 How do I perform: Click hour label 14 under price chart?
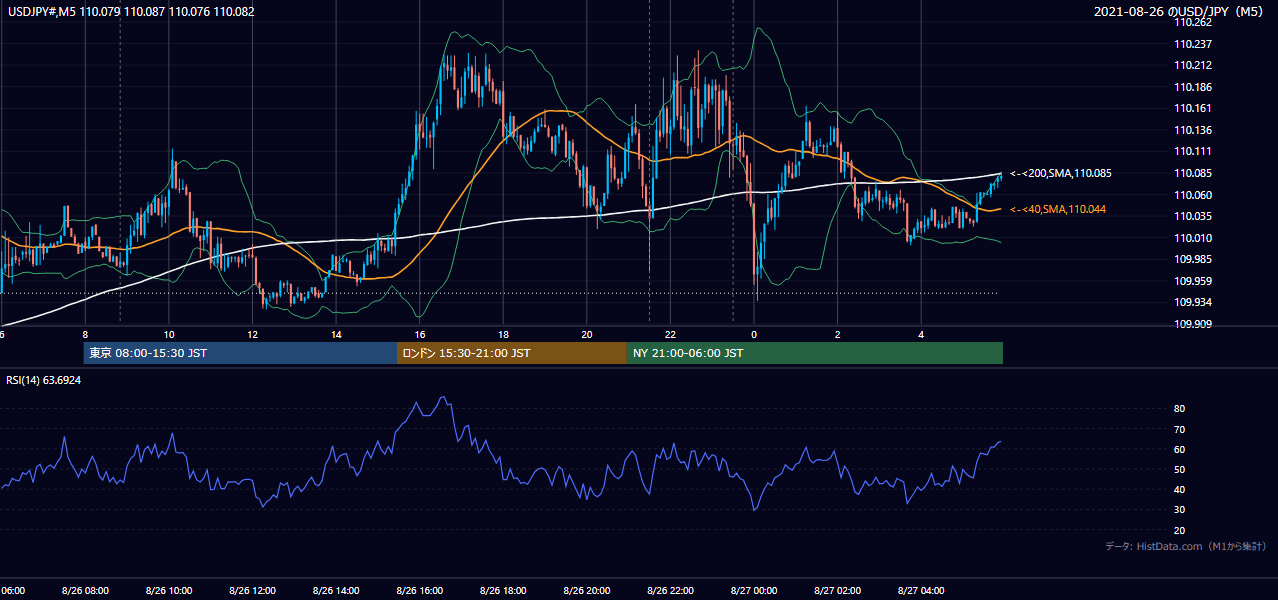pyautogui.click(x=336, y=335)
